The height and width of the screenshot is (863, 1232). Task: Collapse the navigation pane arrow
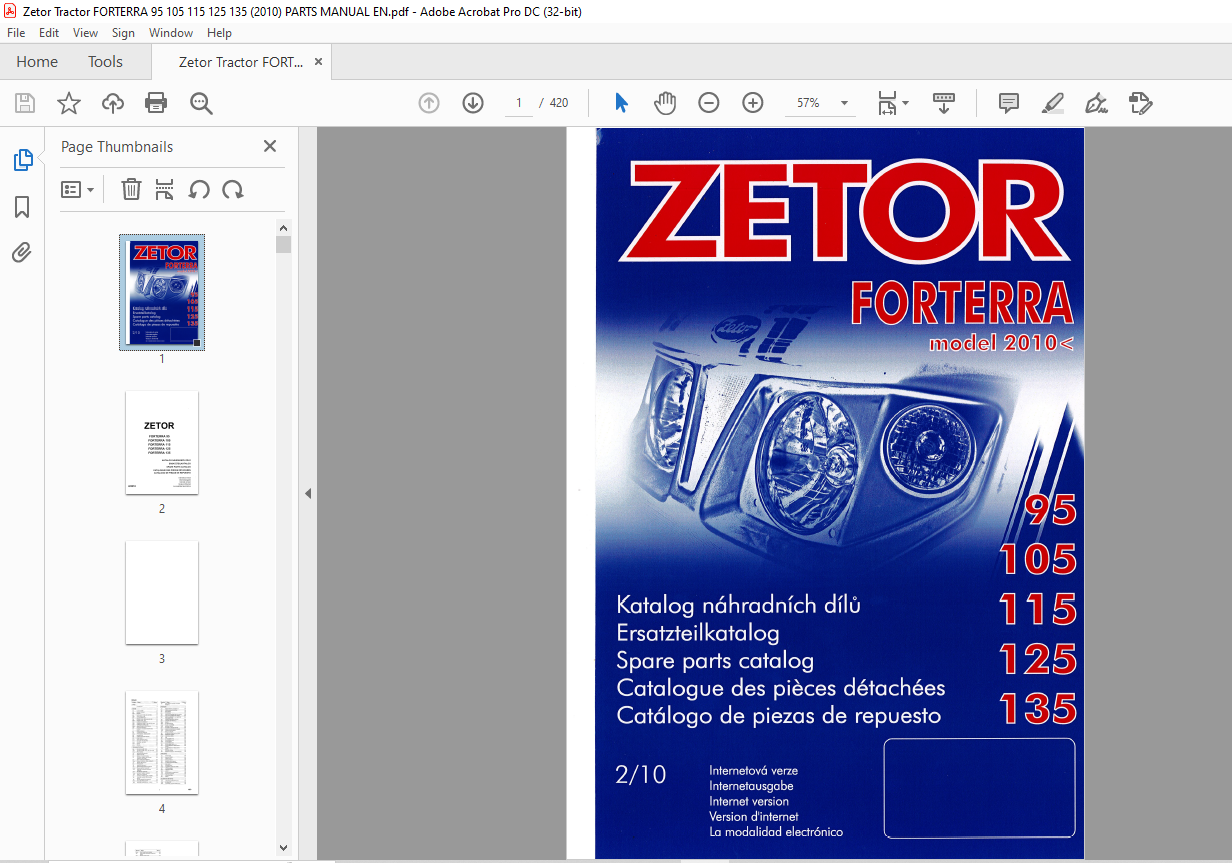(308, 494)
